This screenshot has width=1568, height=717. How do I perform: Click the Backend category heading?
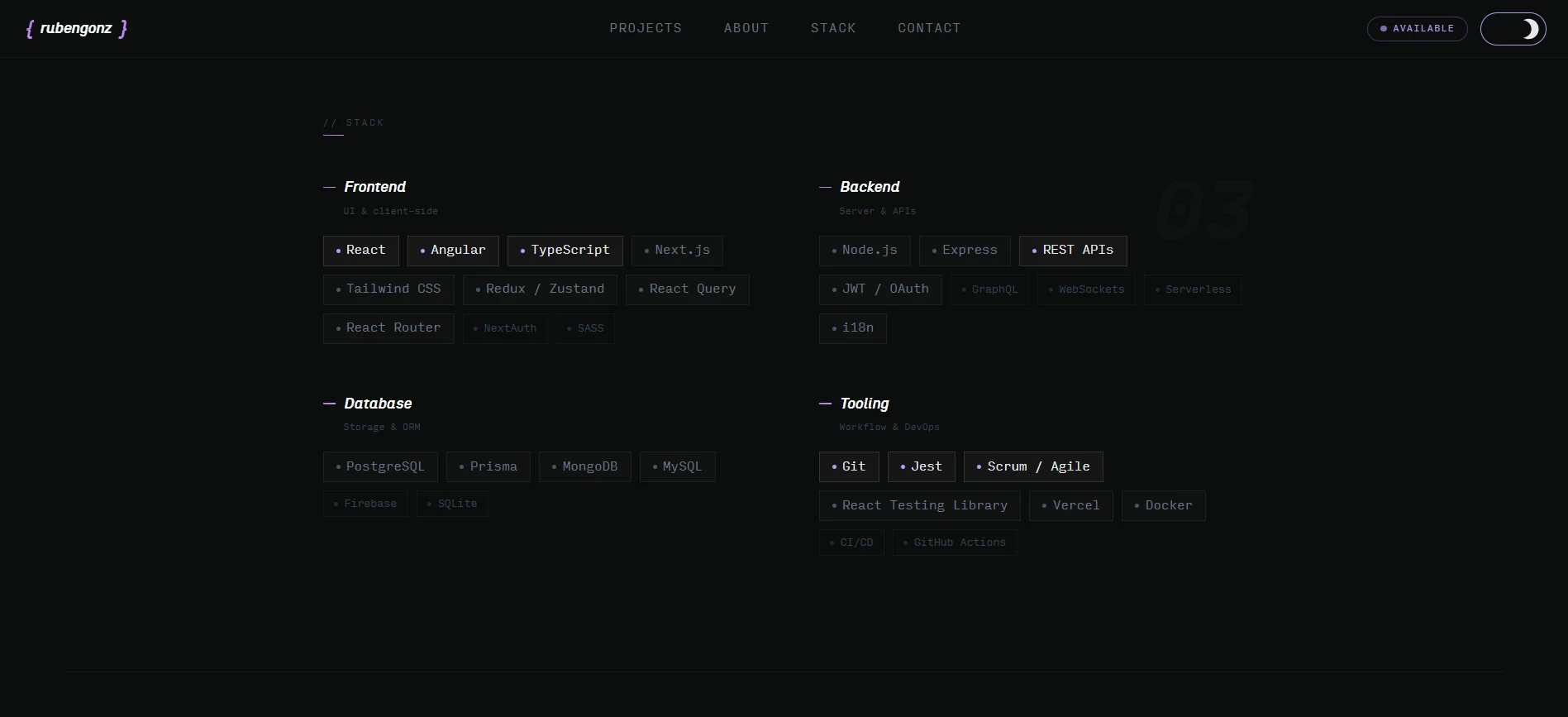click(870, 187)
